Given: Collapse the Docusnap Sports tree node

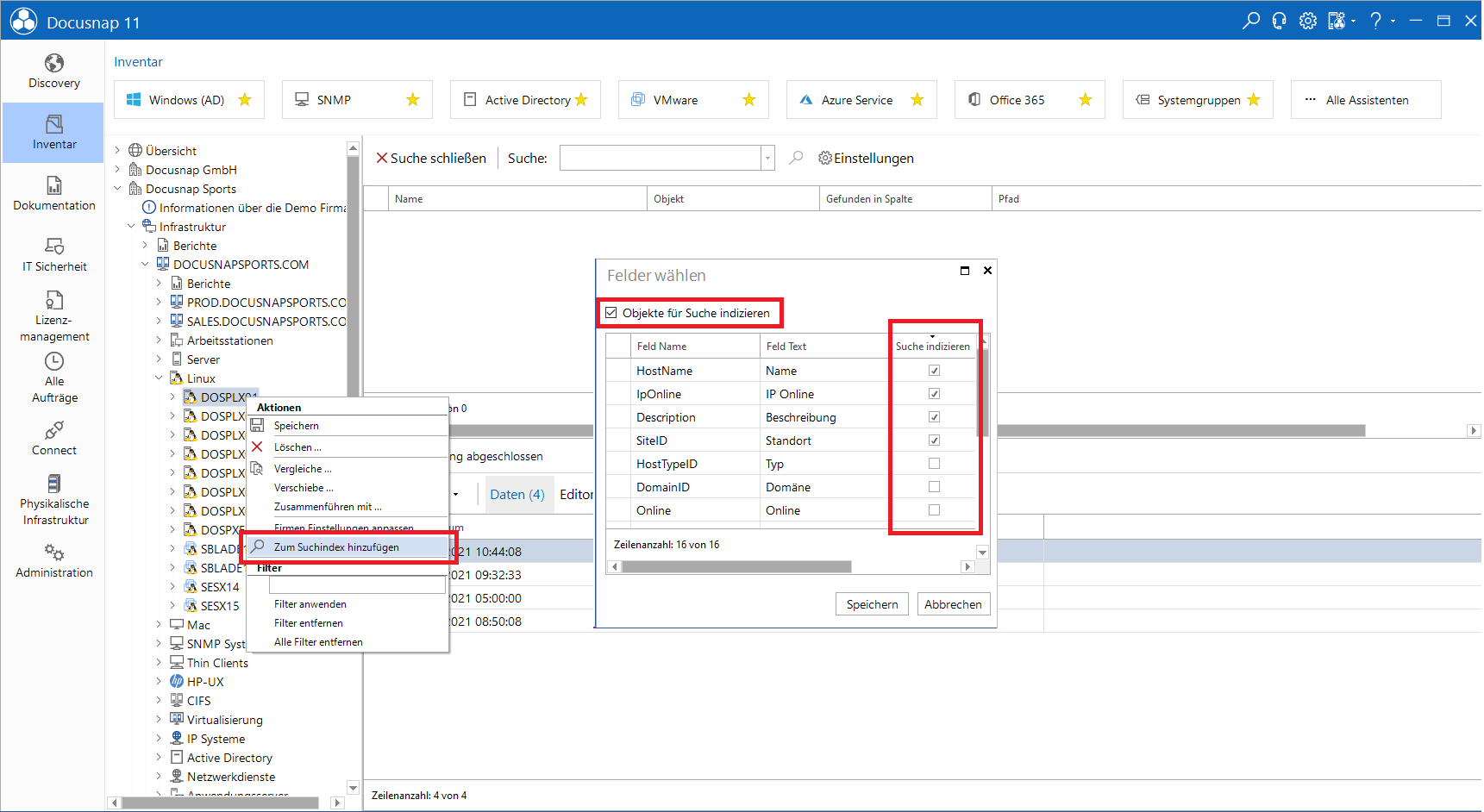Looking at the screenshot, I should point(118,189).
